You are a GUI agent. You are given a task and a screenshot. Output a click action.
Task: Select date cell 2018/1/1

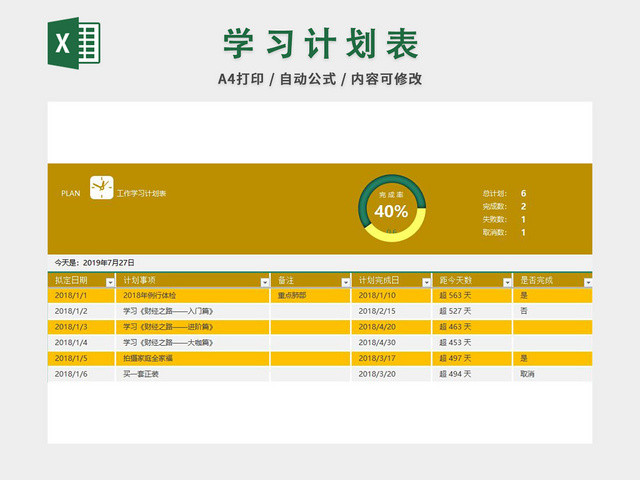[x=81, y=296]
